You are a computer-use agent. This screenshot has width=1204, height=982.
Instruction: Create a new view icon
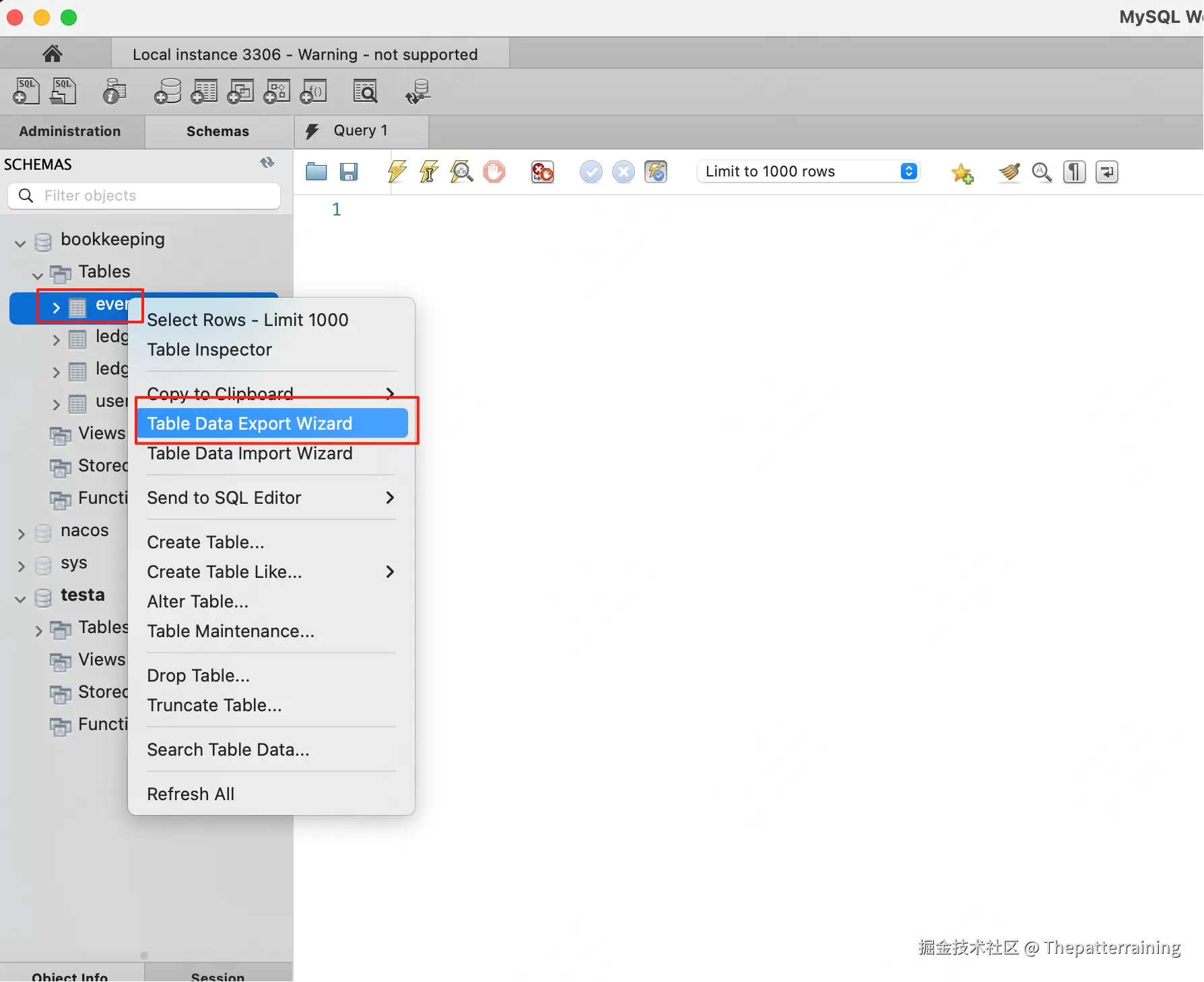pyautogui.click(x=240, y=91)
